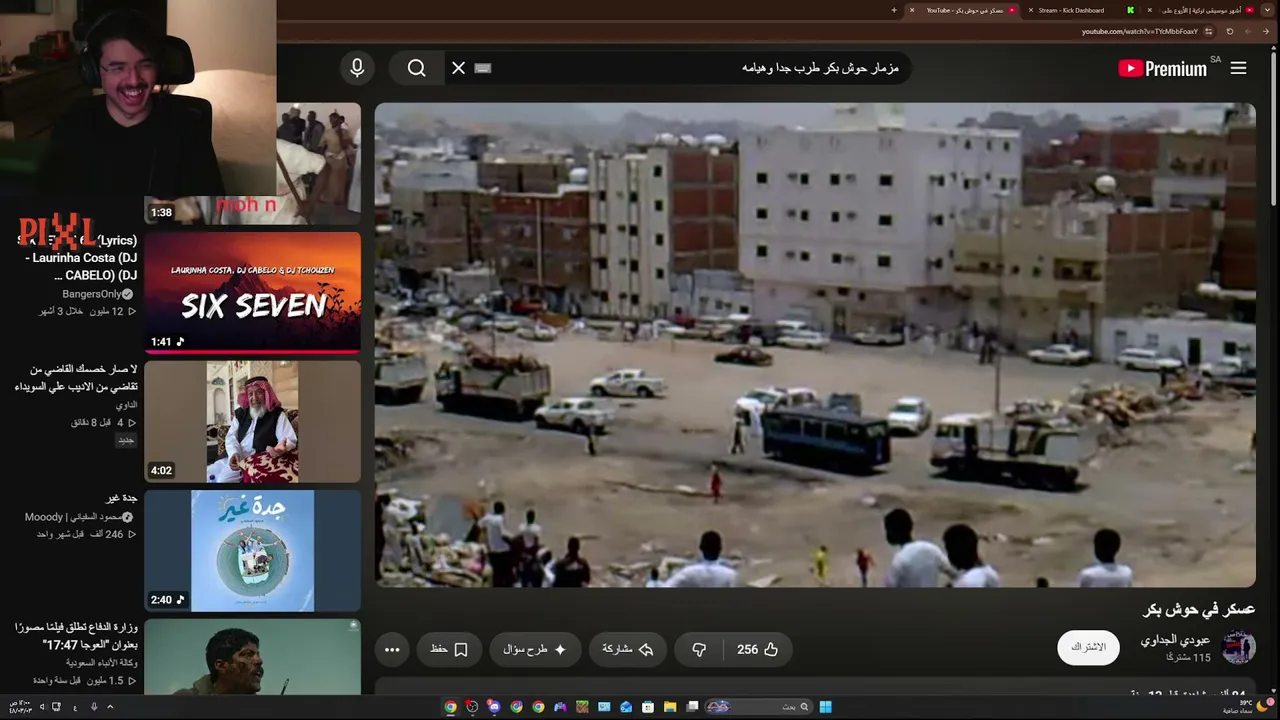Open the Windows Start menu
The width and height of the screenshot is (1280, 720).
pos(825,707)
